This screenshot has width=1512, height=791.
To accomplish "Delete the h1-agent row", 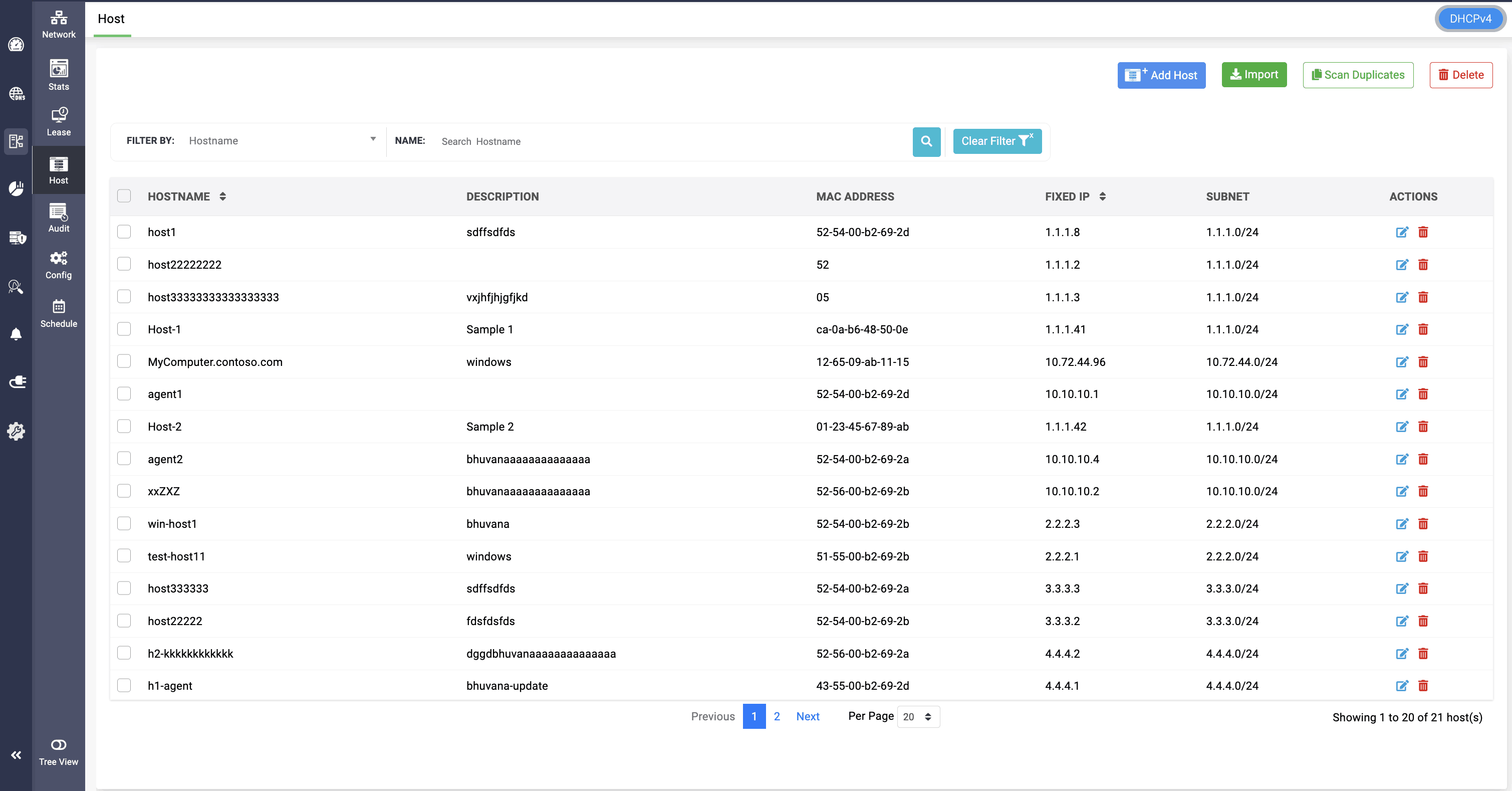I will pyautogui.click(x=1423, y=685).
